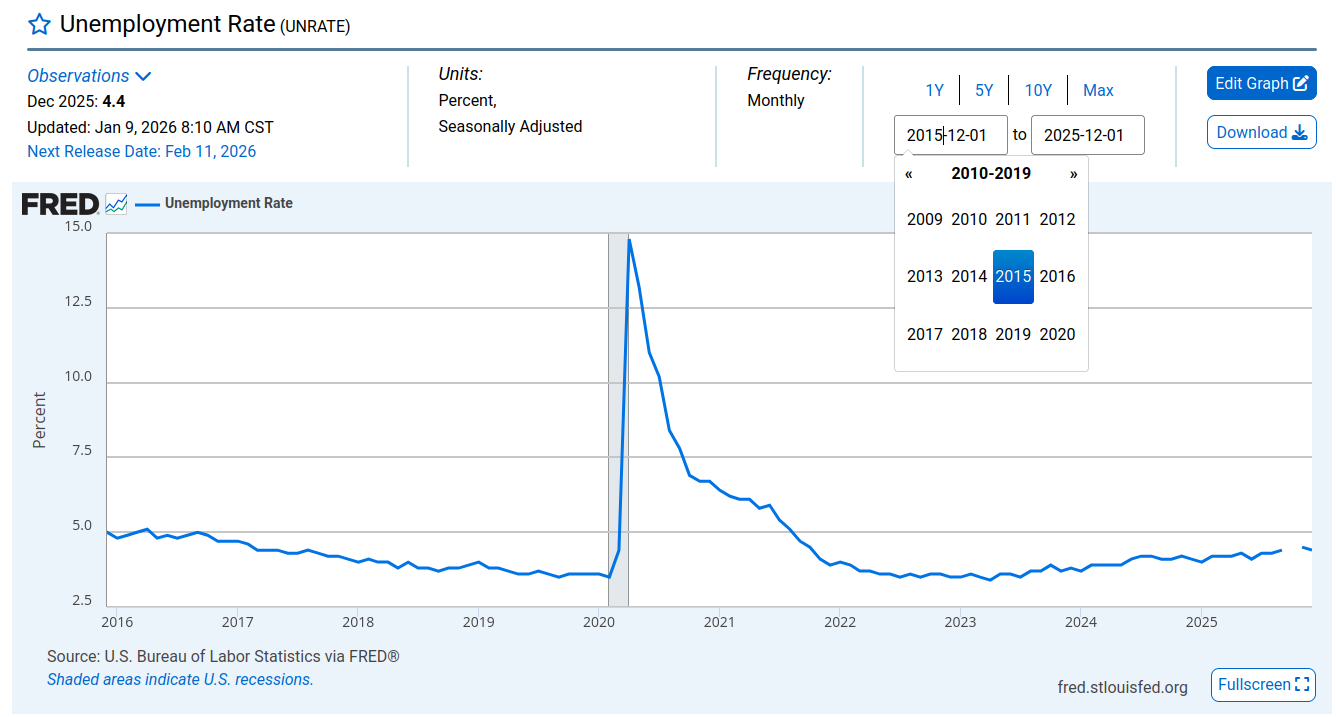This screenshot has width=1336, height=717.
Task: Pick year 2012 in the calendar
Action: [x=1057, y=220]
